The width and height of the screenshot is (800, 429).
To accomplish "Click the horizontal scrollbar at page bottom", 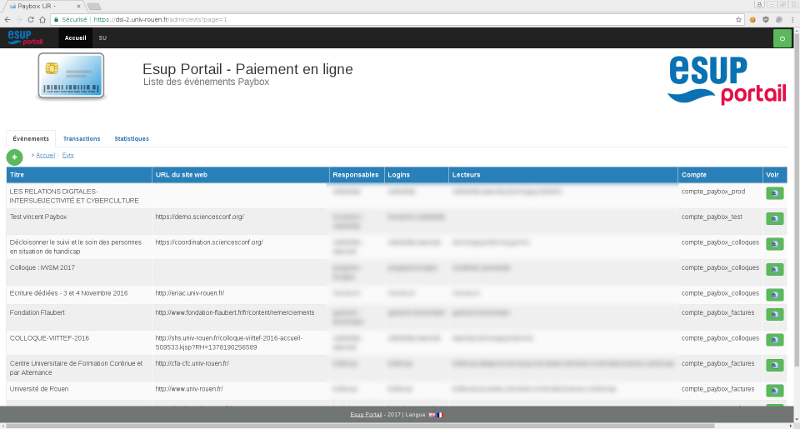I will tap(400, 425).
